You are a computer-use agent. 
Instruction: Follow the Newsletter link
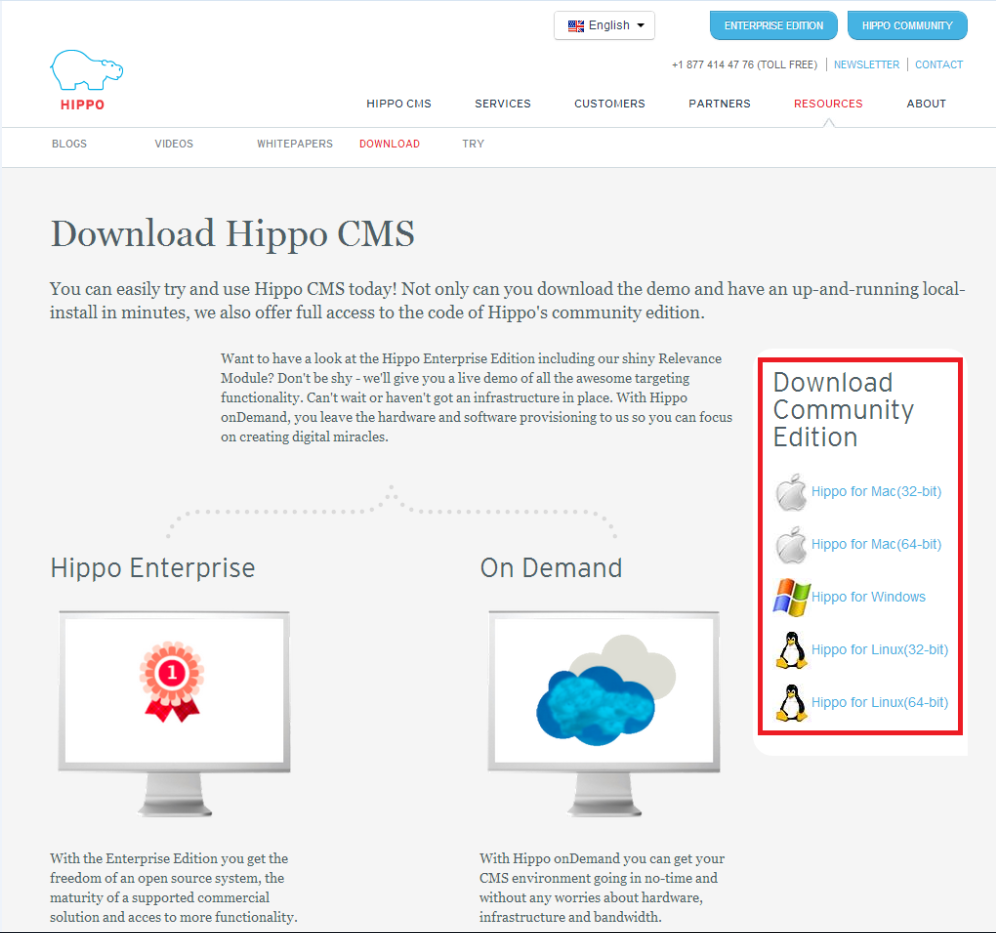866,65
